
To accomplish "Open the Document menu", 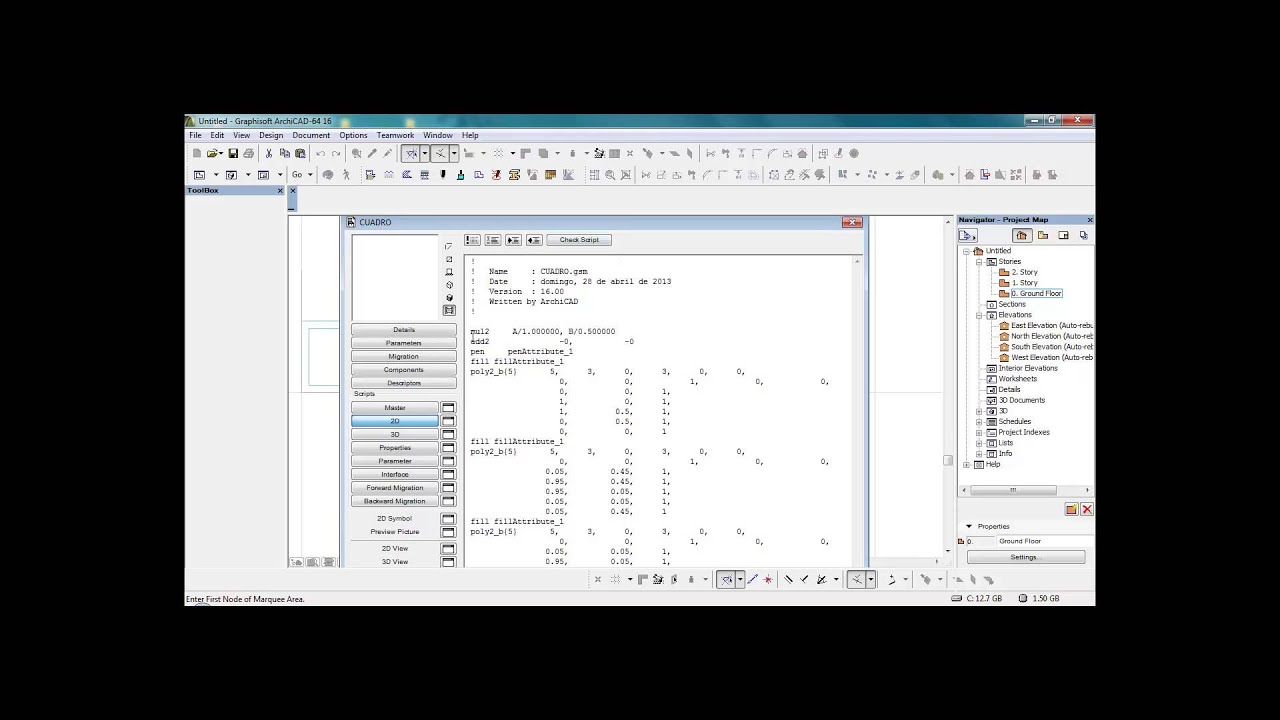I will click(x=311, y=135).
